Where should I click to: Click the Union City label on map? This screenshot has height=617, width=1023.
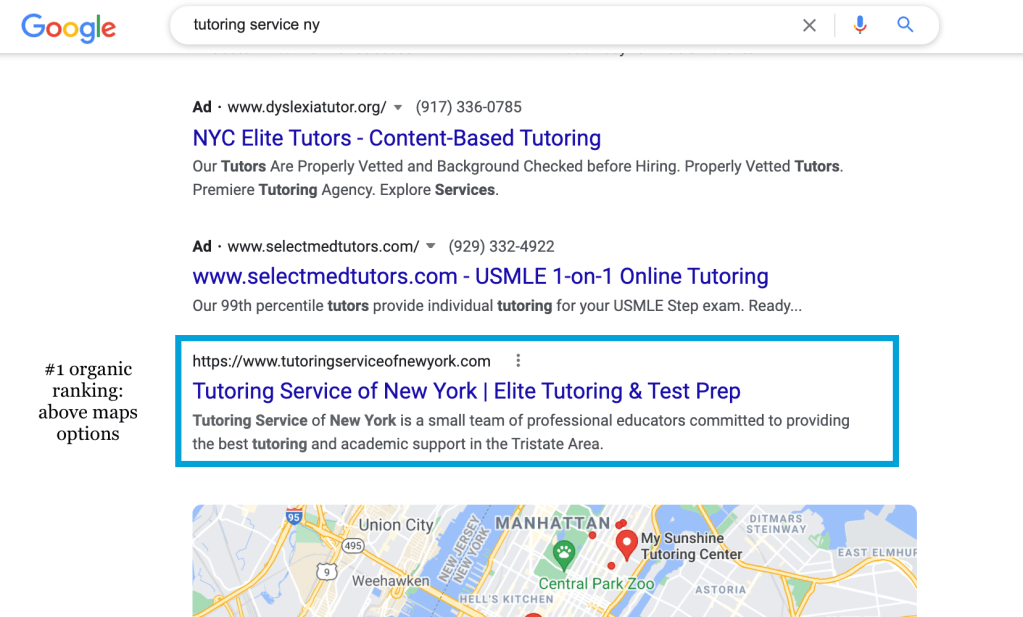tap(396, 525)
